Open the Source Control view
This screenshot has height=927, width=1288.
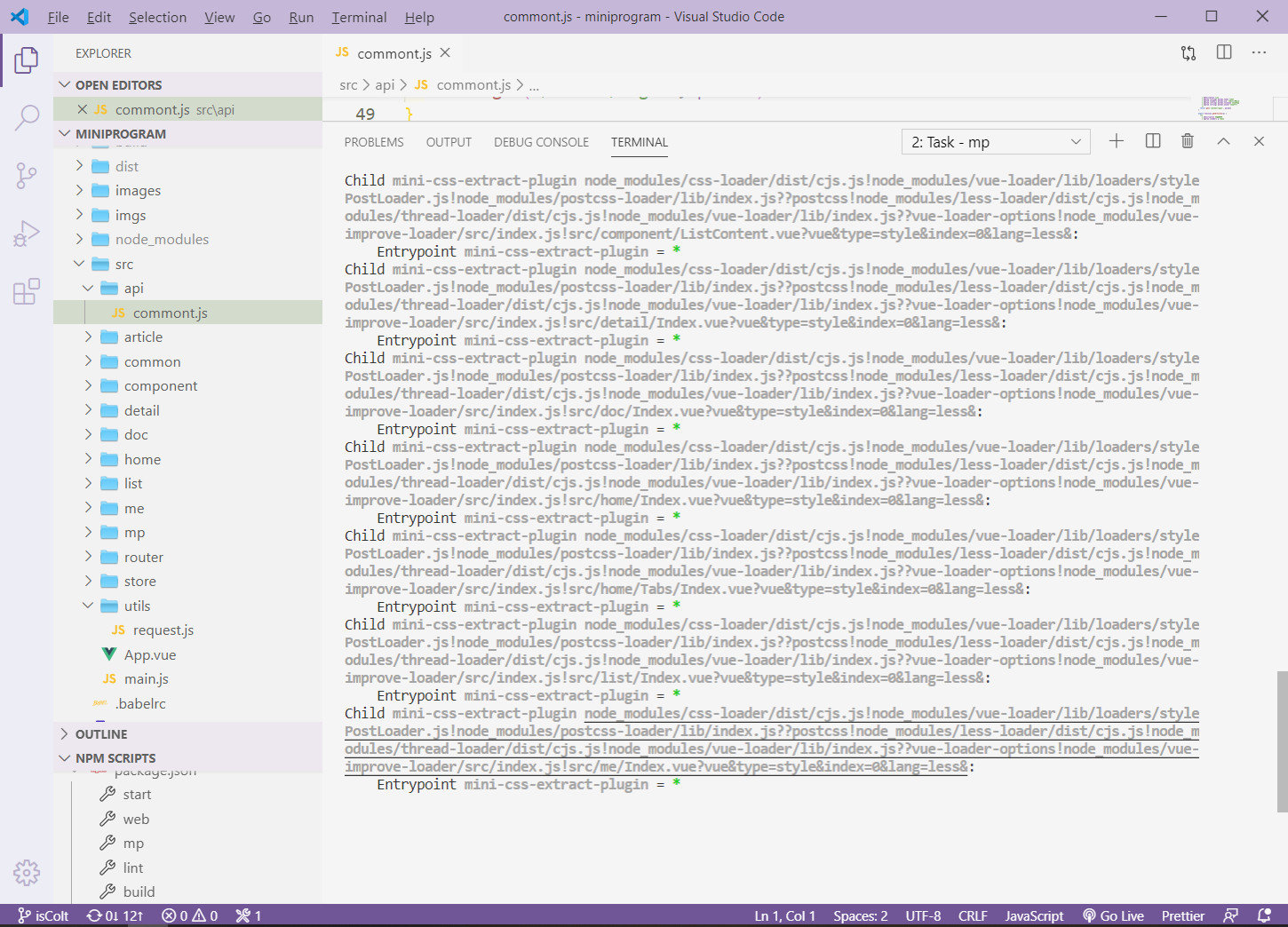[x=27, y=176]
